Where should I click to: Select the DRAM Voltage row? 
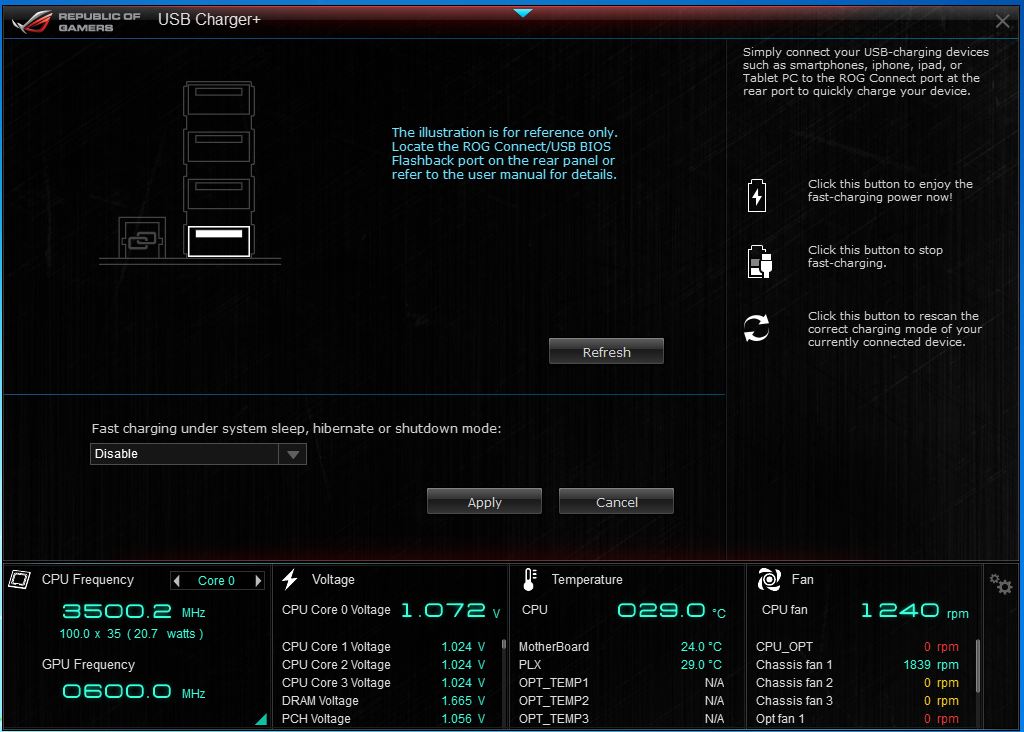pyautogui.click(x=383, y=701)
